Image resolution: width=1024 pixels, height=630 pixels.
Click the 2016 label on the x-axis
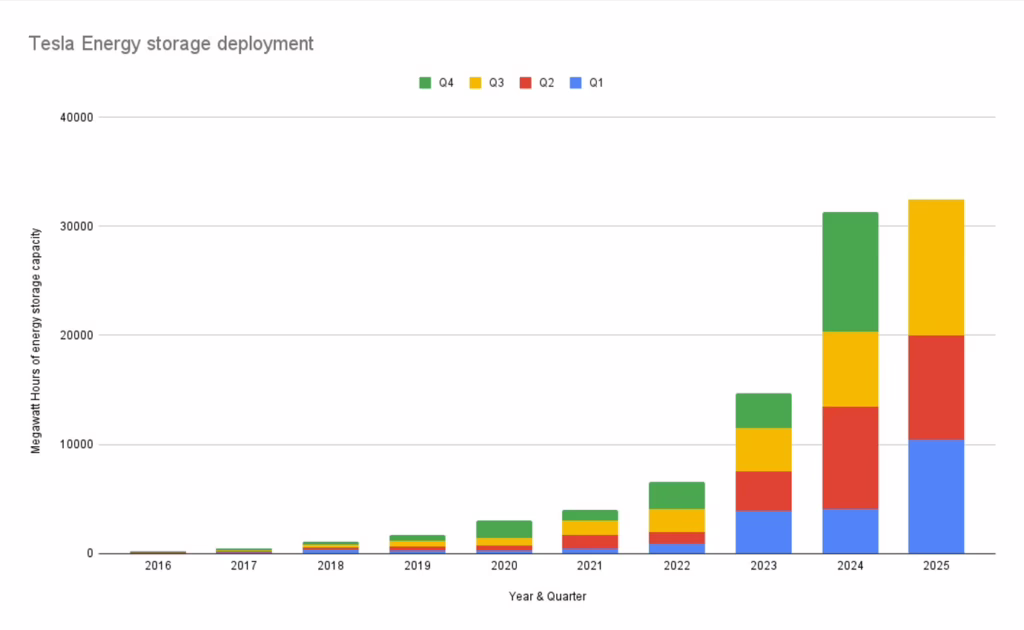tap(157, 566)
